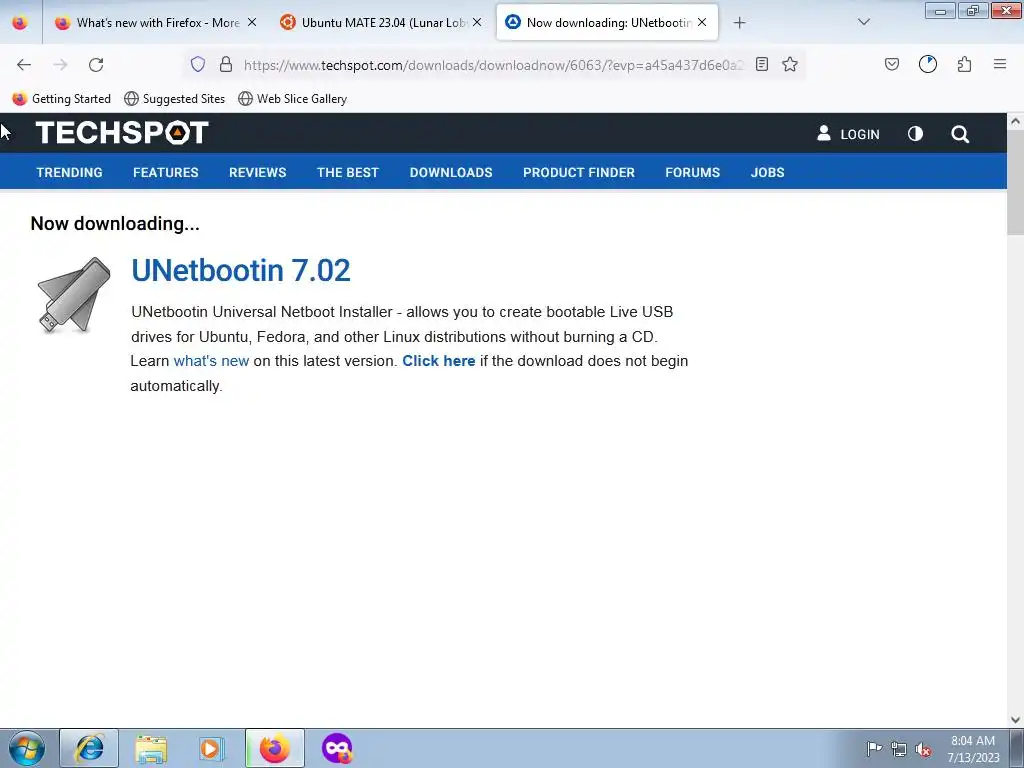1024x768 pixels.
Task: Open the Suggested Sites bookmark
Action: coord(174,99)
